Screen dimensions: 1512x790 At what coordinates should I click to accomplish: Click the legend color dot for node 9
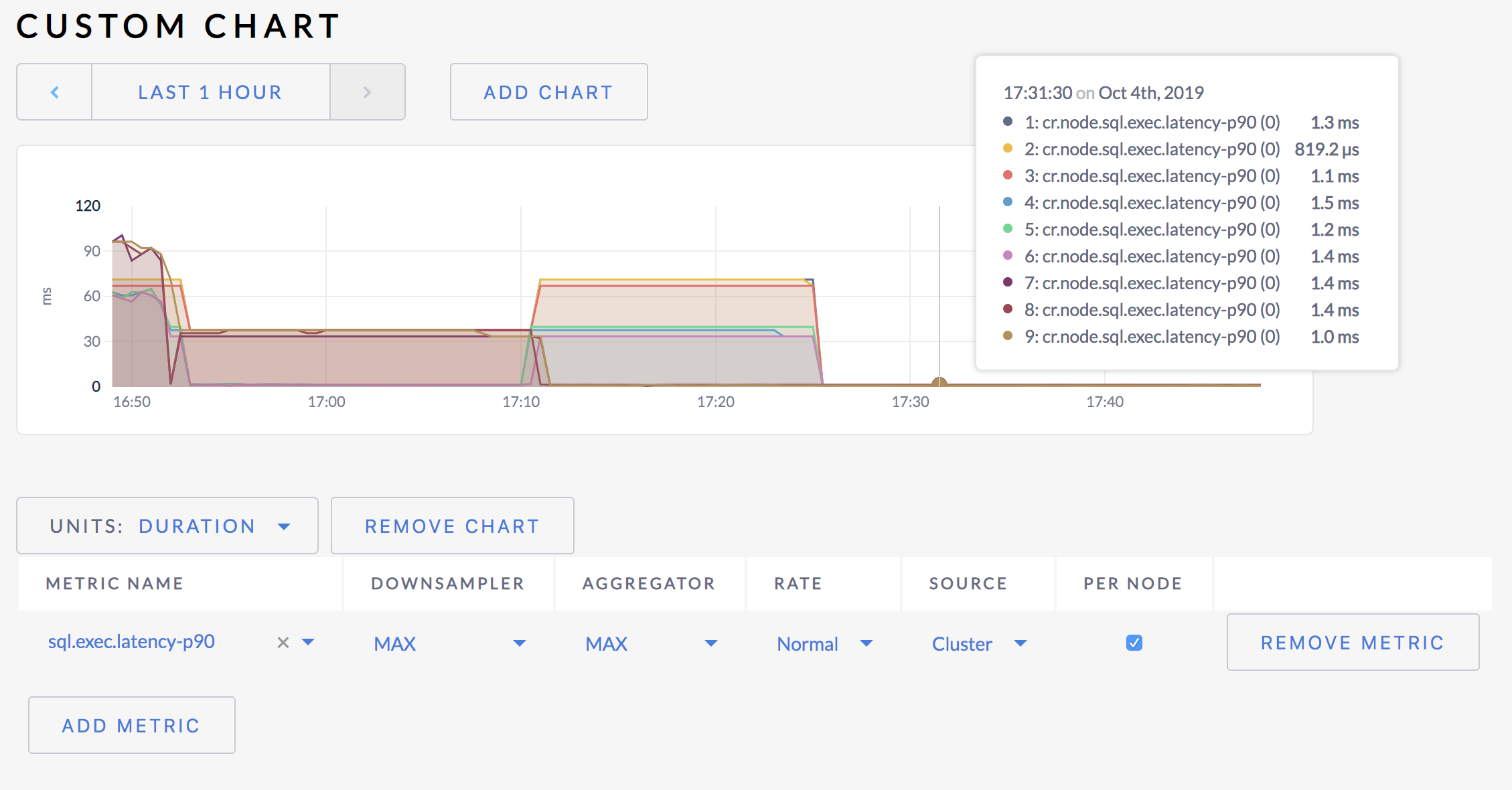pyautogui.click(x=1007, y=337)
